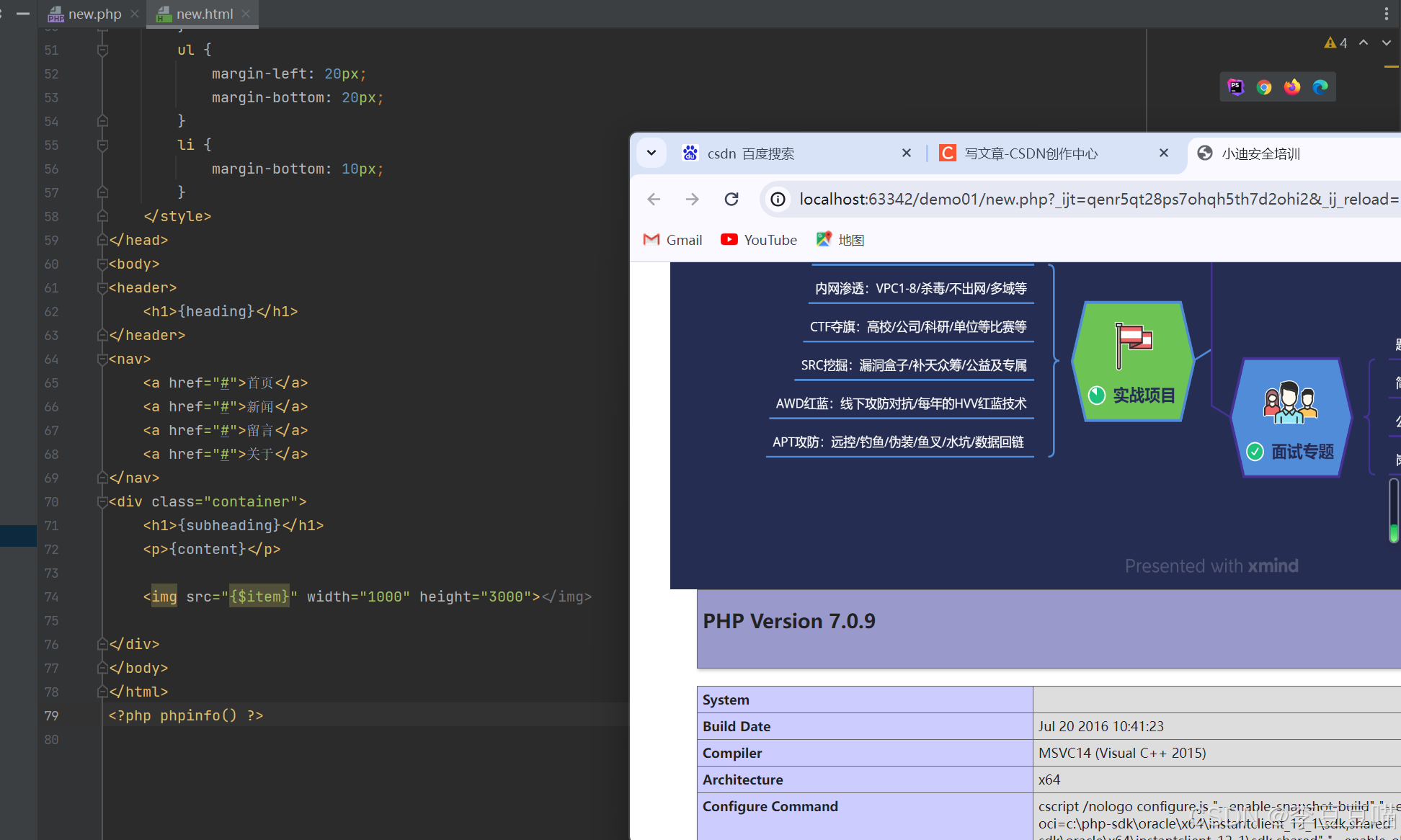
Task: Click the APT攻防 mind map entry
Action: click(898, 441)
